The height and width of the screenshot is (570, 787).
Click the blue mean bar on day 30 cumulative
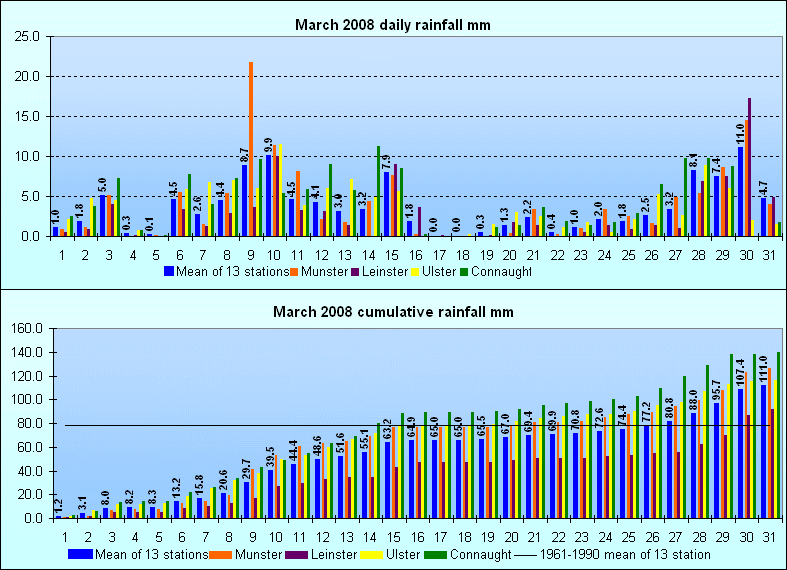(x=740, y=453)
